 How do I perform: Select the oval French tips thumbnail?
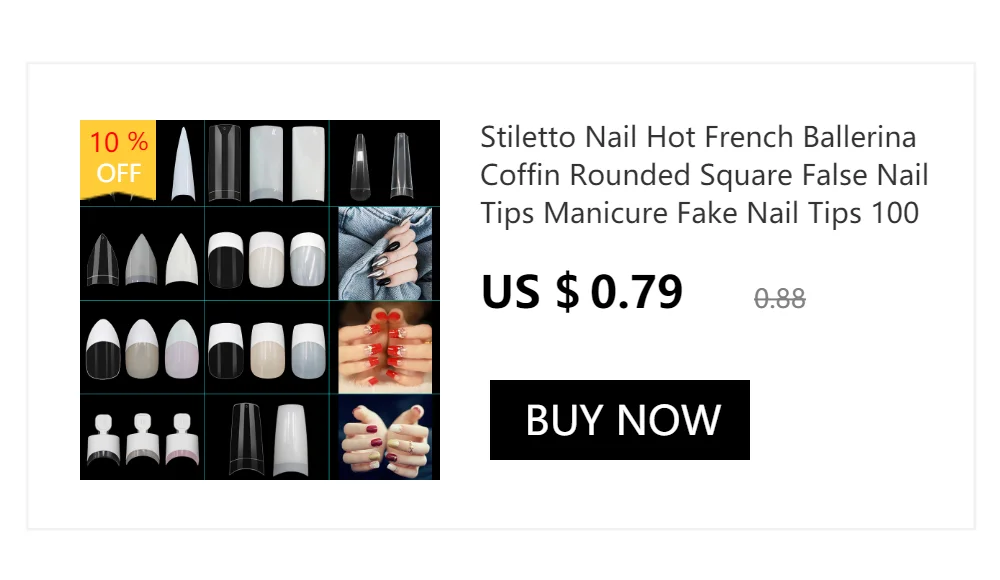tap(142, 348)
